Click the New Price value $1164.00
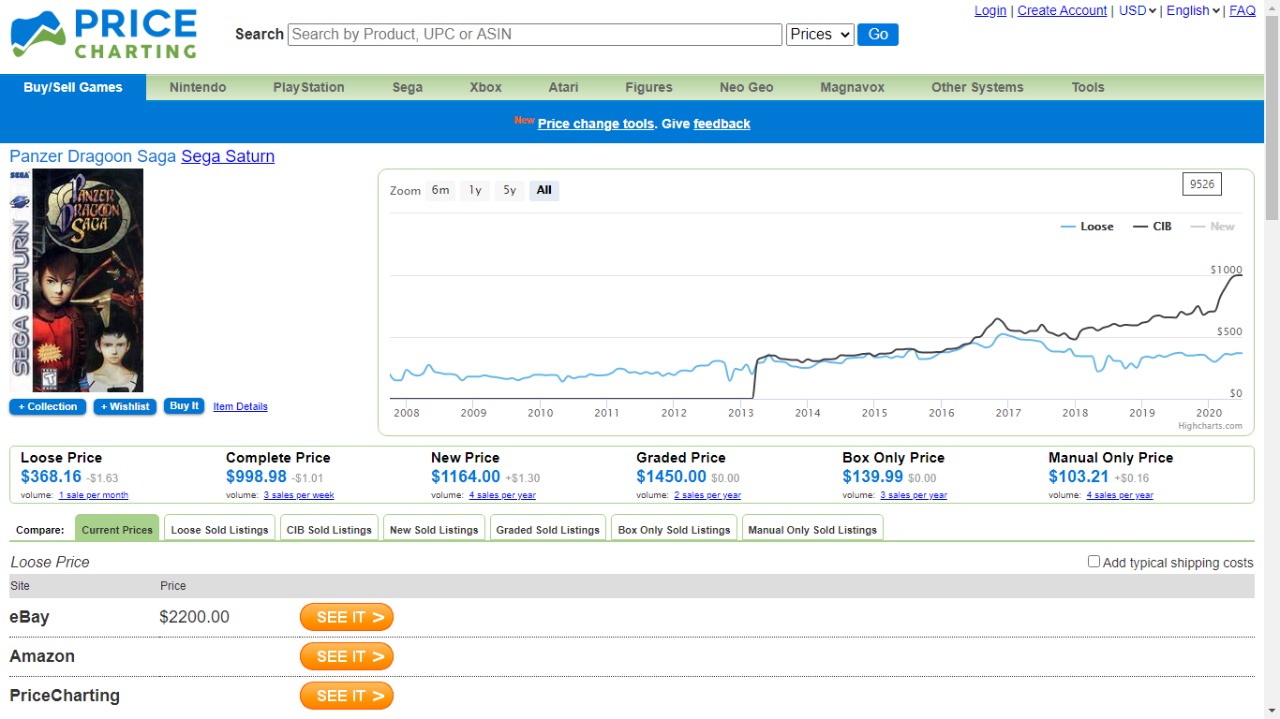Image resolution: width=1280 pixels, height=719 pixels. tap(466, 477)
